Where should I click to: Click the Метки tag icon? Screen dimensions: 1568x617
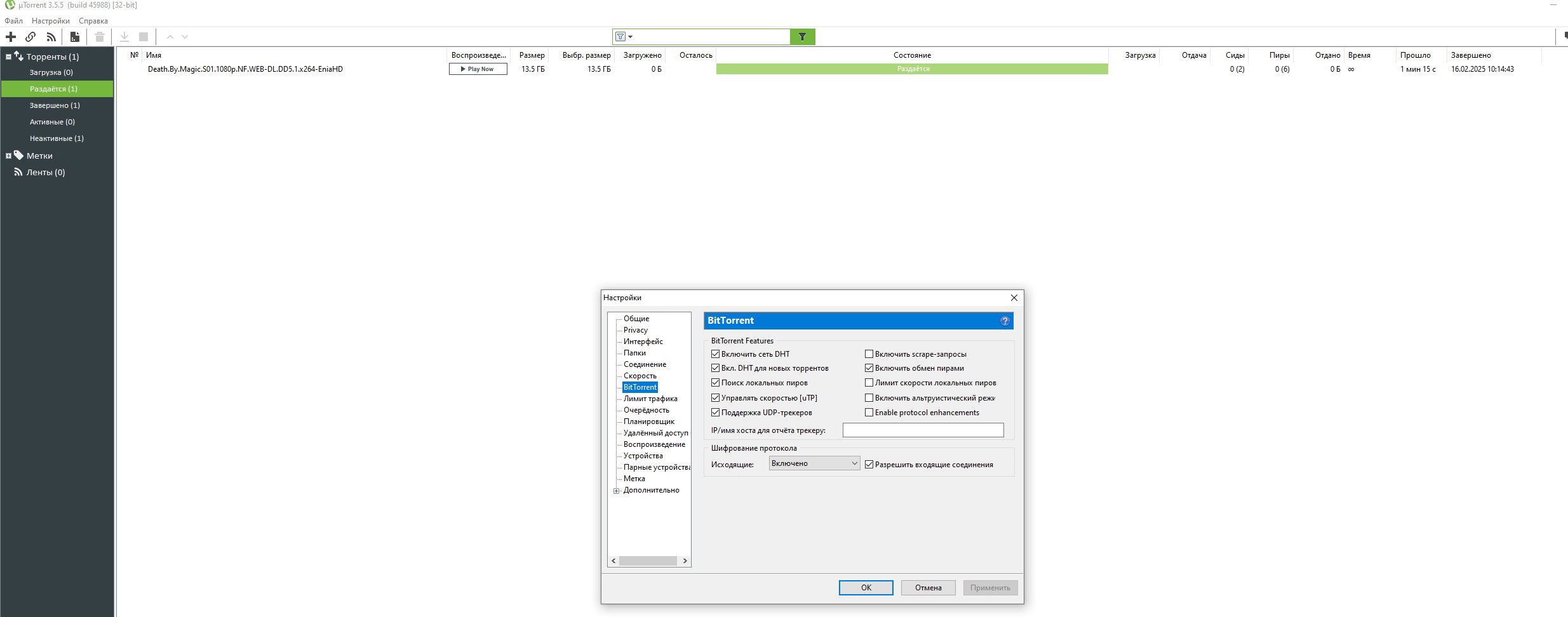(19, 156)
